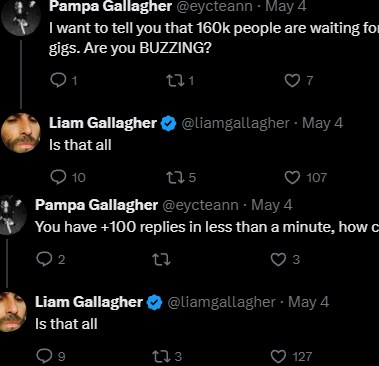The width and height of the screenshot is (379, 366).
Task: Reply to Pampa's +100 replies tweet
Action: point(44,259)
